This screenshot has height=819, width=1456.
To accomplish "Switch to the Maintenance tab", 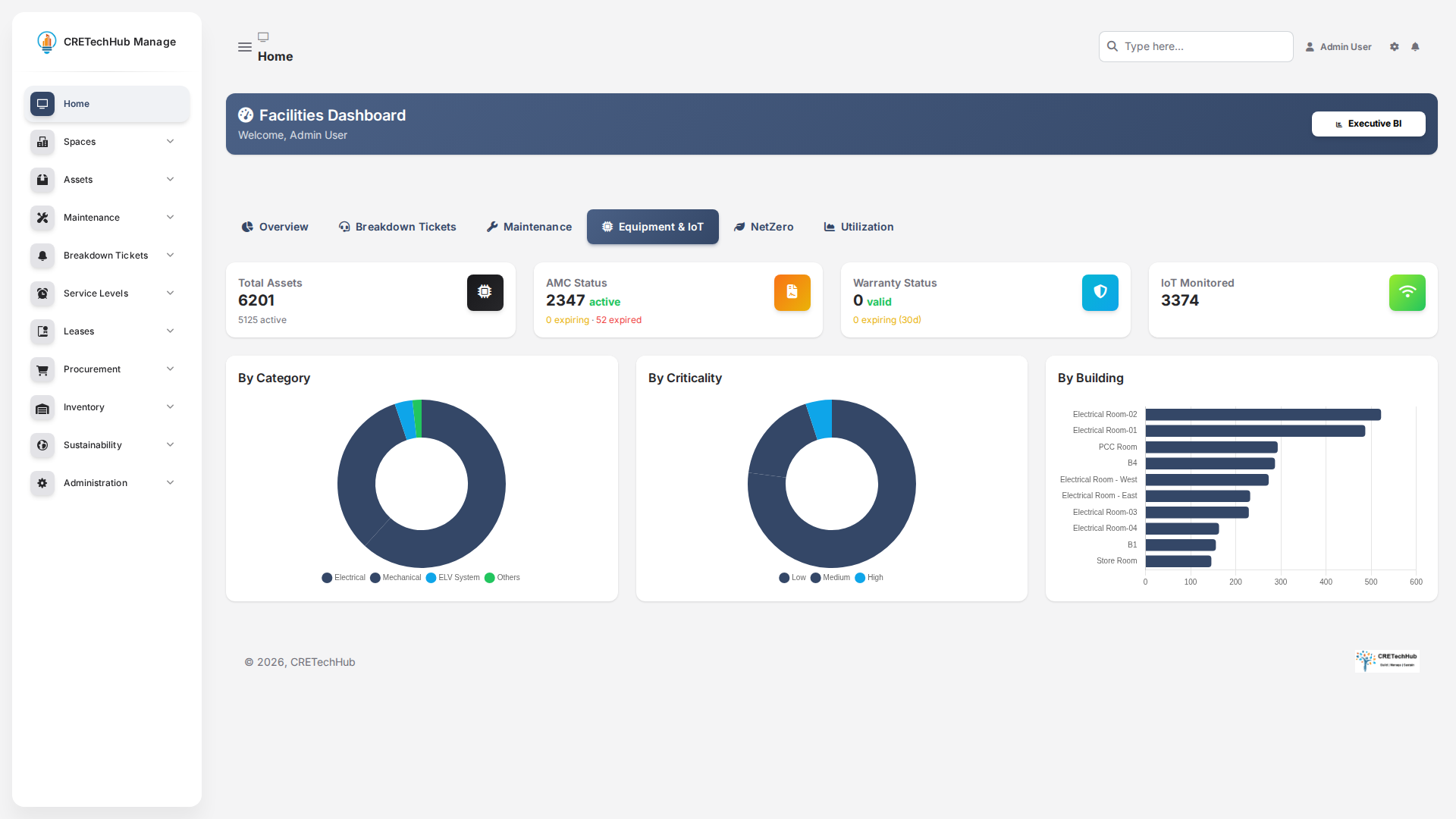I will [529, 227].
